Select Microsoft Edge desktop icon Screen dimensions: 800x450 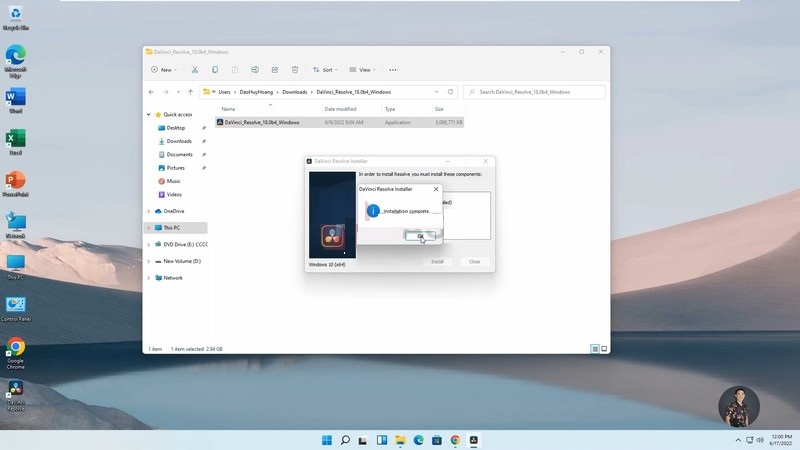click(16, 61)
